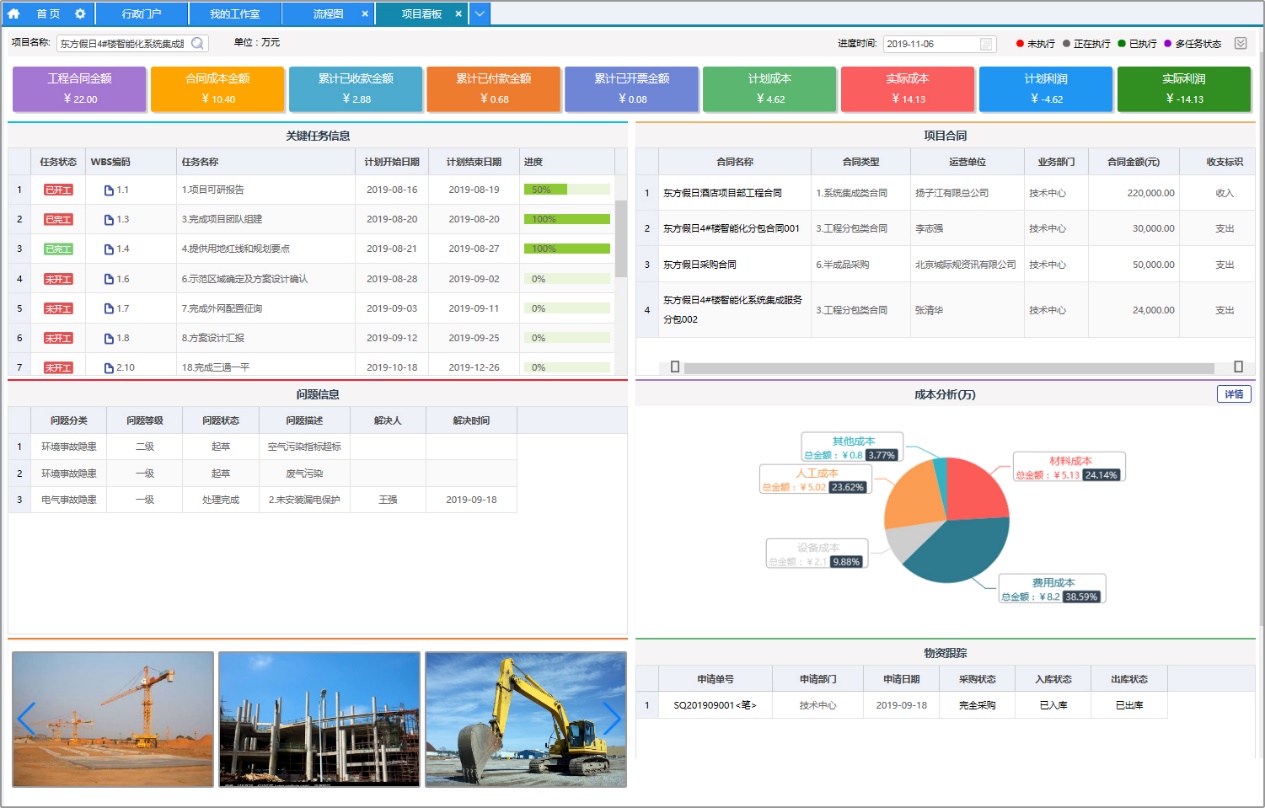Click the 进度时间 date input field
The height and width of the screenshot is (808, 1265).
point(930,44)
